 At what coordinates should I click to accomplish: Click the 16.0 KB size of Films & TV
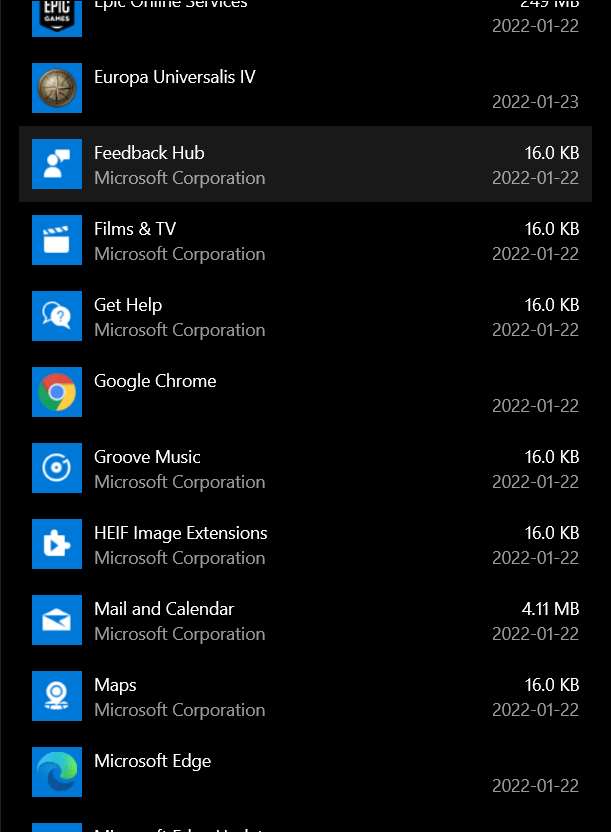pyautogui.click(x=552, y=229)
